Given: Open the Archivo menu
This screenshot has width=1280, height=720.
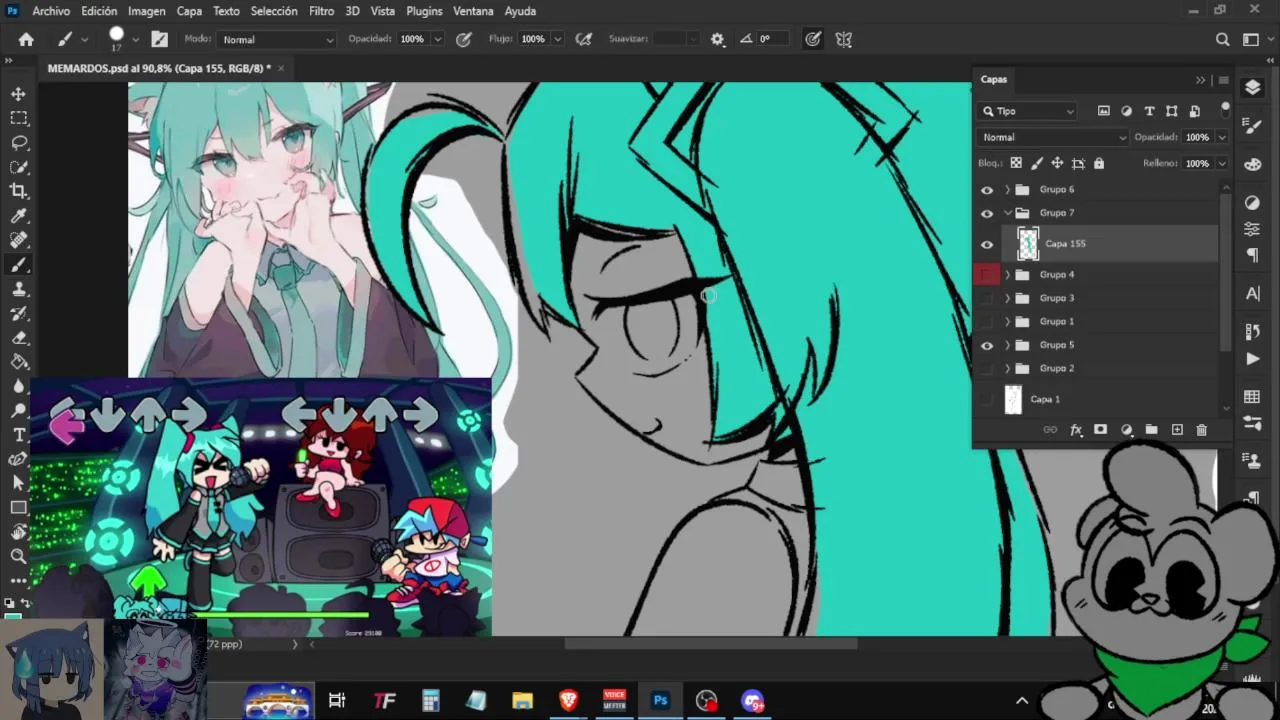Looking at the screenshot, I should (51, 11).
